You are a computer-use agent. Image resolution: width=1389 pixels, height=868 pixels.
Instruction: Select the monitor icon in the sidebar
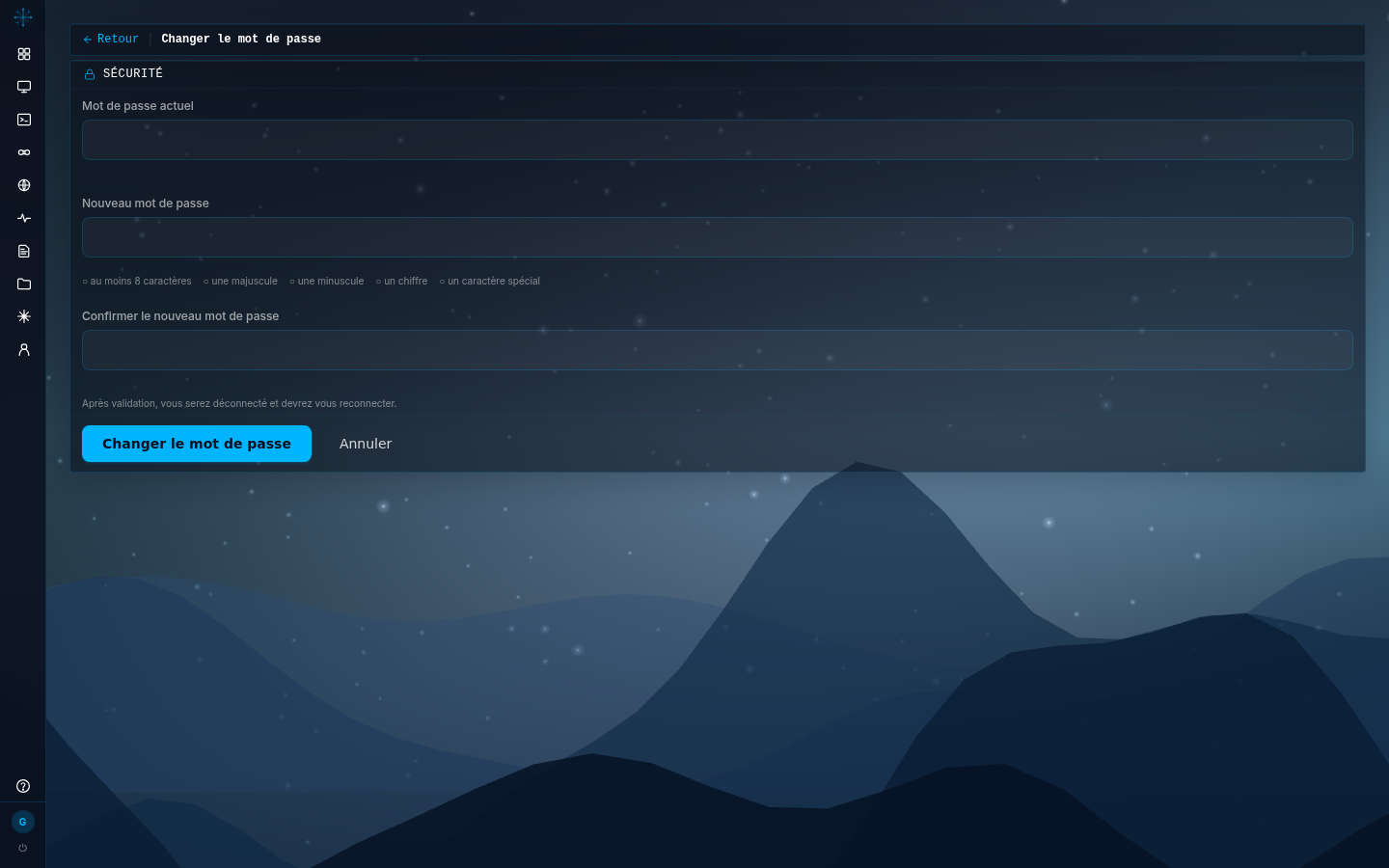point(24,87)
